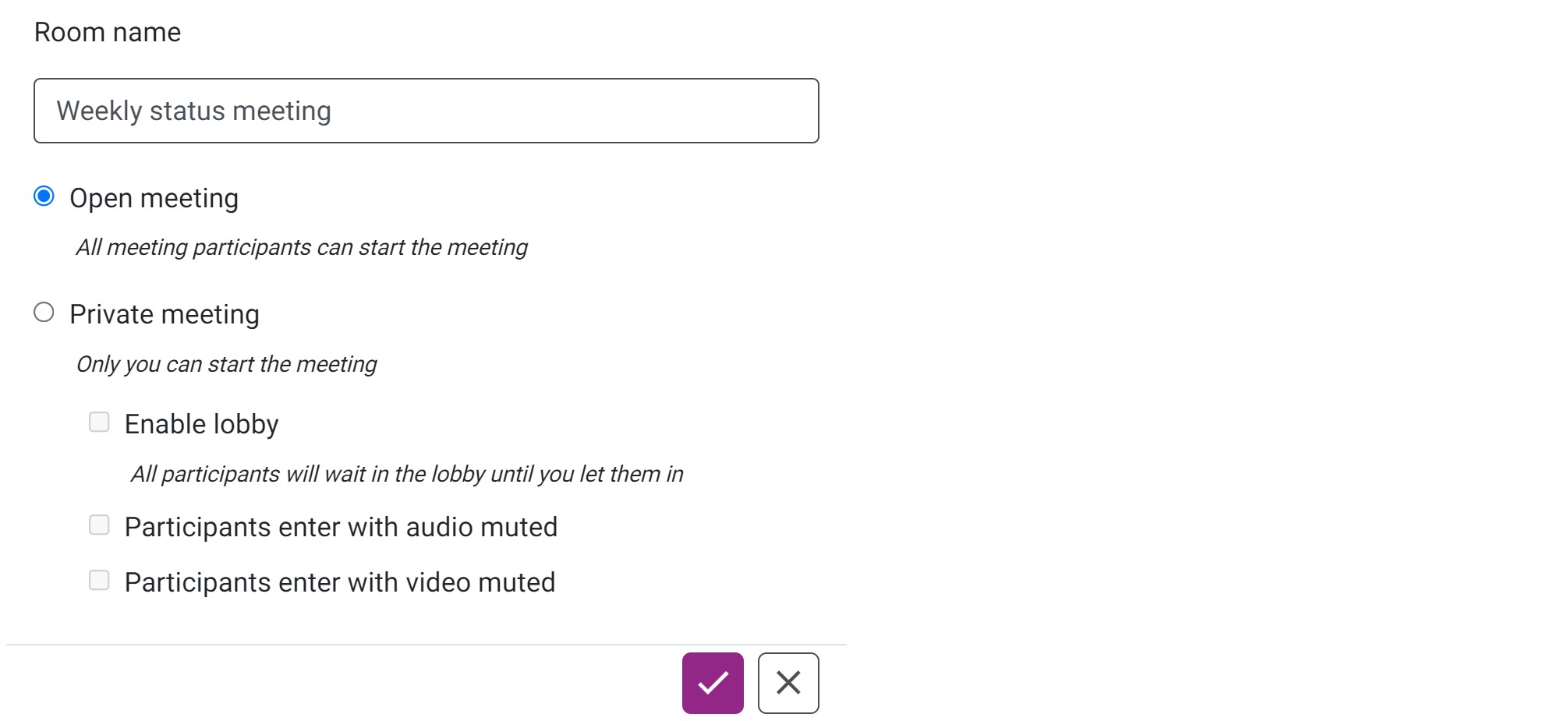Viewport: 1568px width, 721px height.
Task: Click the word 'Weekly' in the room name
Action: click(99, 111)
